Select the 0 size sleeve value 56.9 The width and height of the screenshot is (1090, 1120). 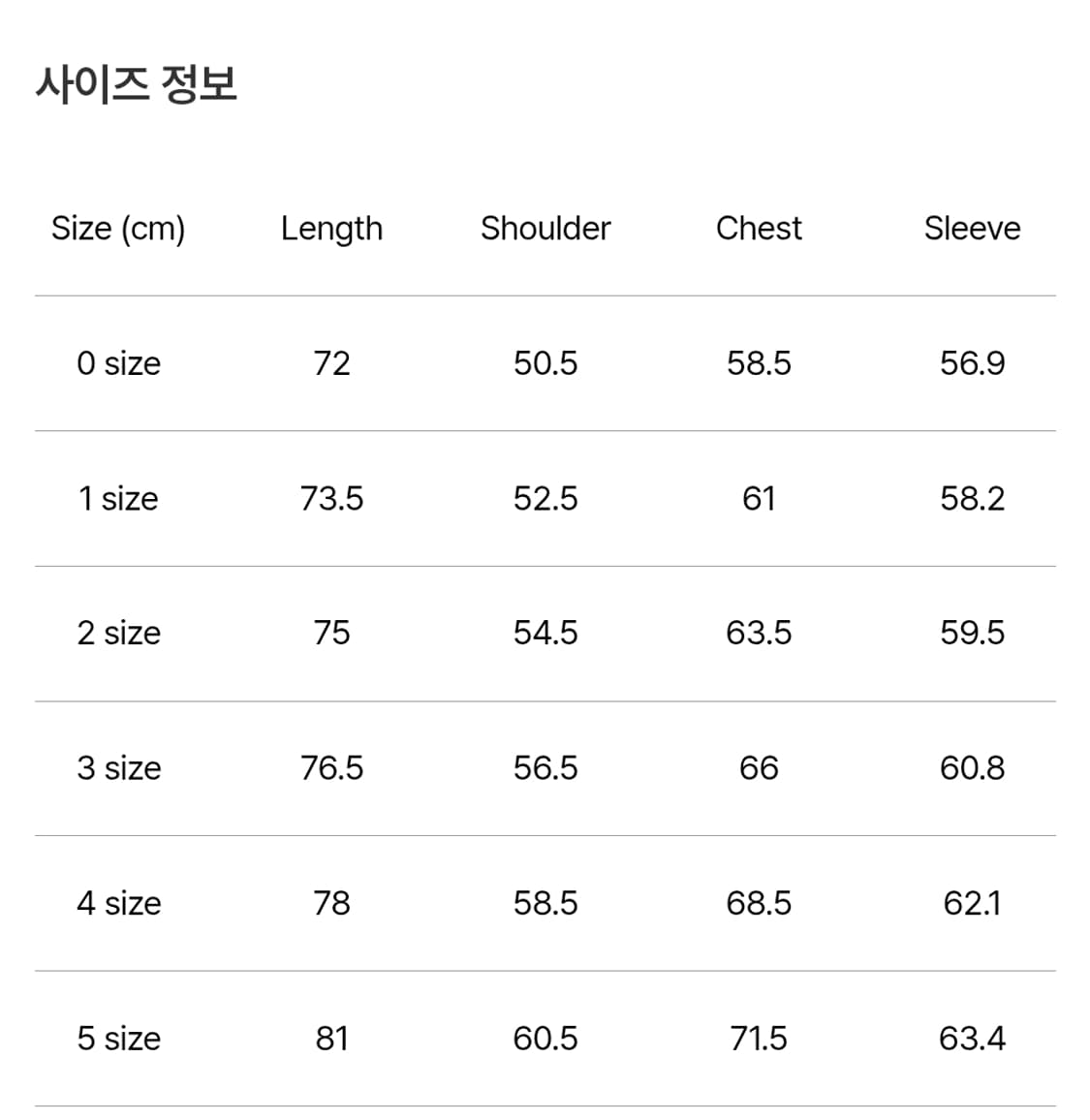tap(972, 363)
